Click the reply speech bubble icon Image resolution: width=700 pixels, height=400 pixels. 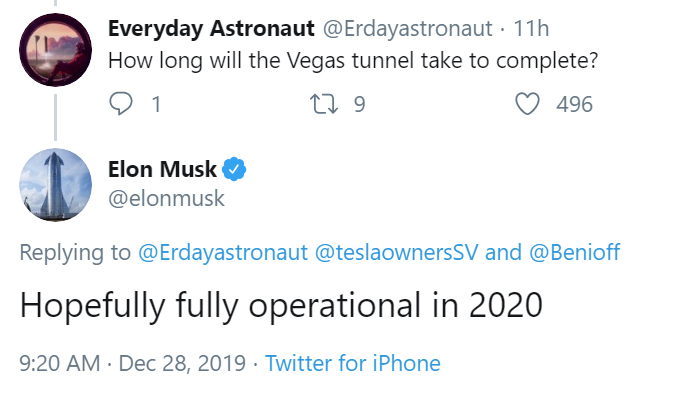click(x=120, y=104)
